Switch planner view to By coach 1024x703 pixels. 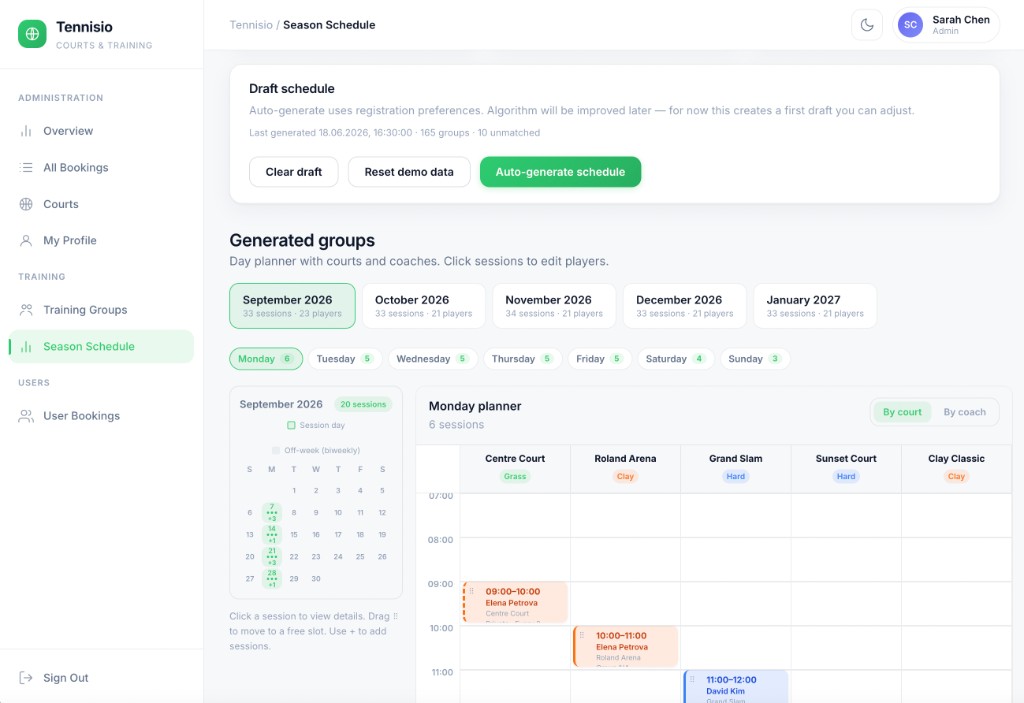[965, 412]
